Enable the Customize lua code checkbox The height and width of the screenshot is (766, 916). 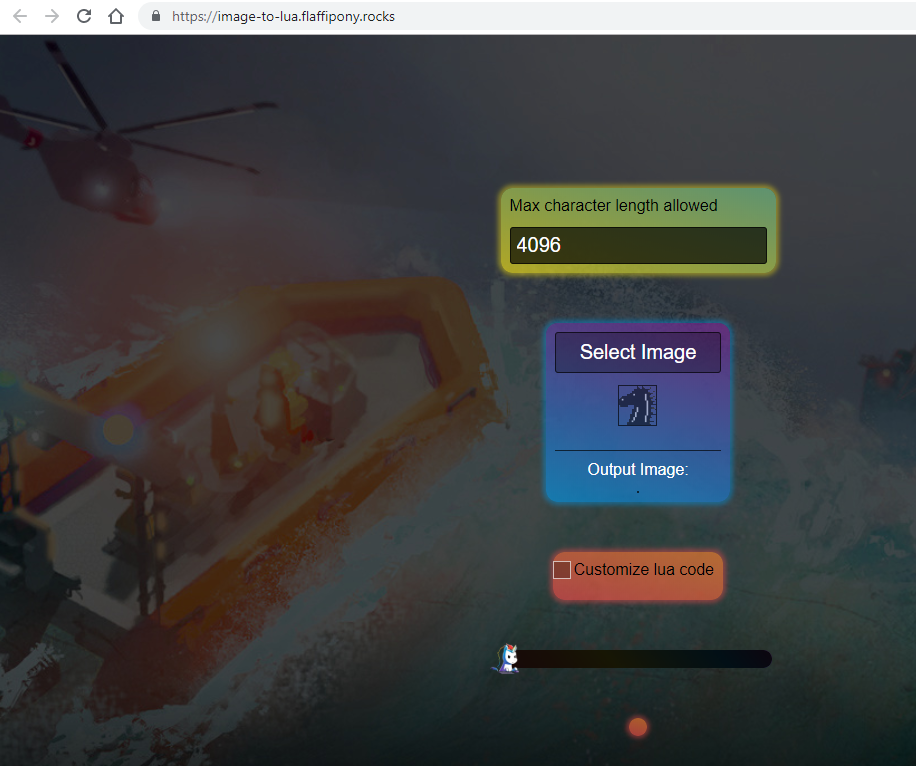(561, 570)
